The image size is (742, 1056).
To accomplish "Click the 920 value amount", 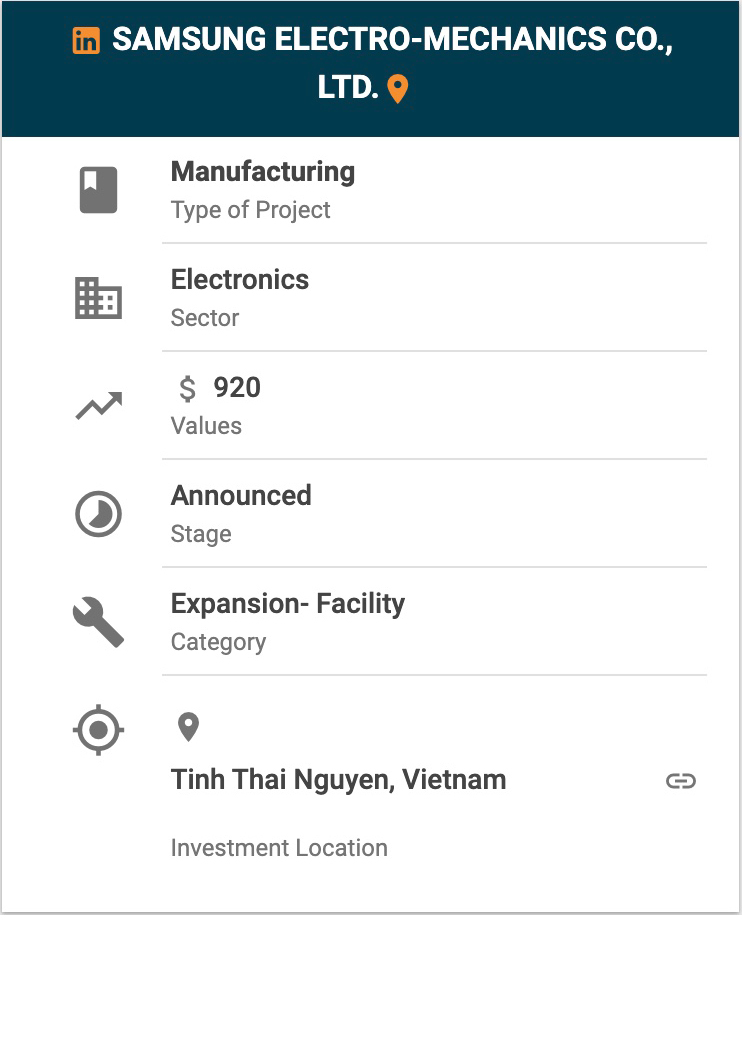I will click(x=237, y=388).
